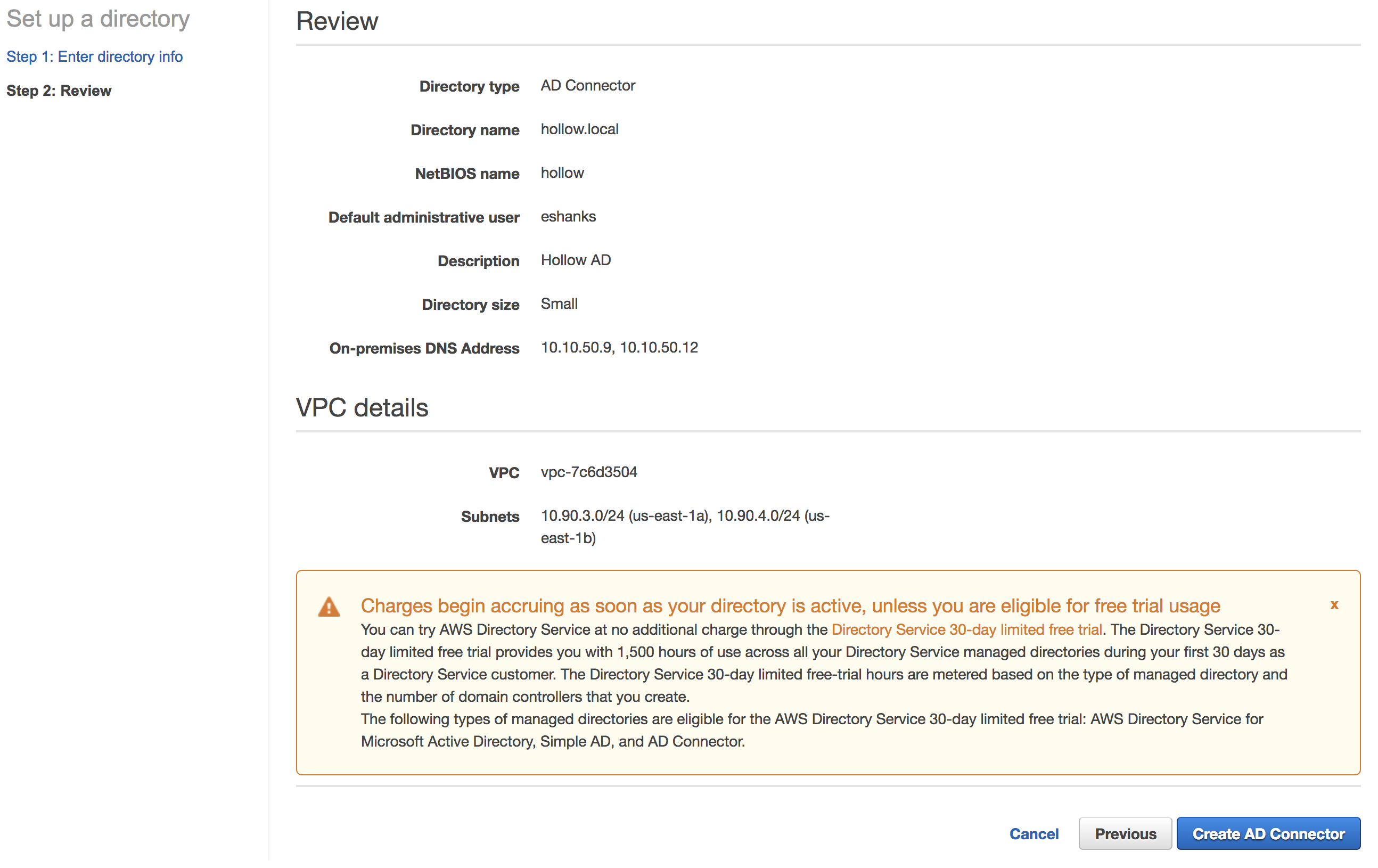Click the VPC details heading

(362, 408)
